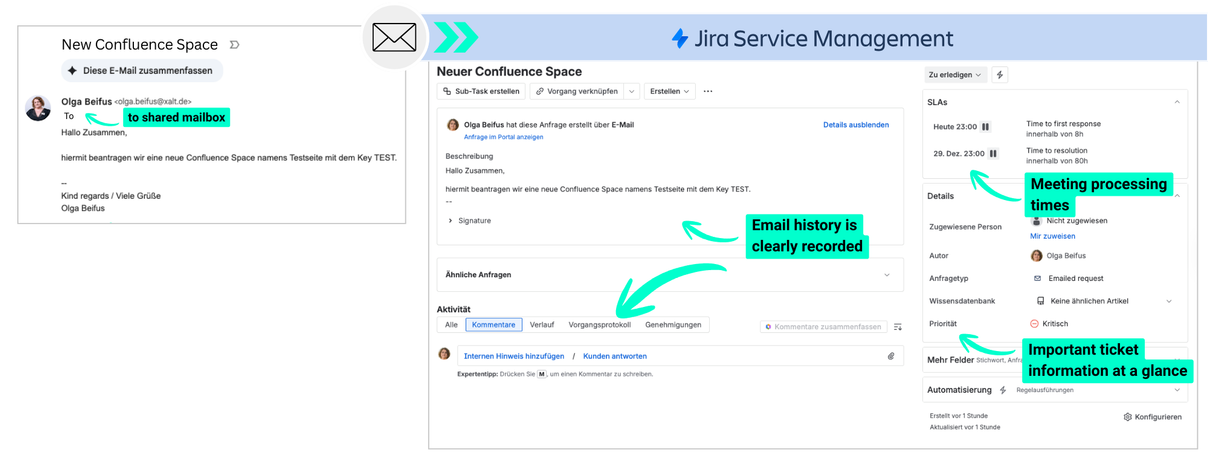The image size is (1208, 458).
Task: Click the Konfigurieren gear button
Action: pyautogui.click(x=1152, y=417)
